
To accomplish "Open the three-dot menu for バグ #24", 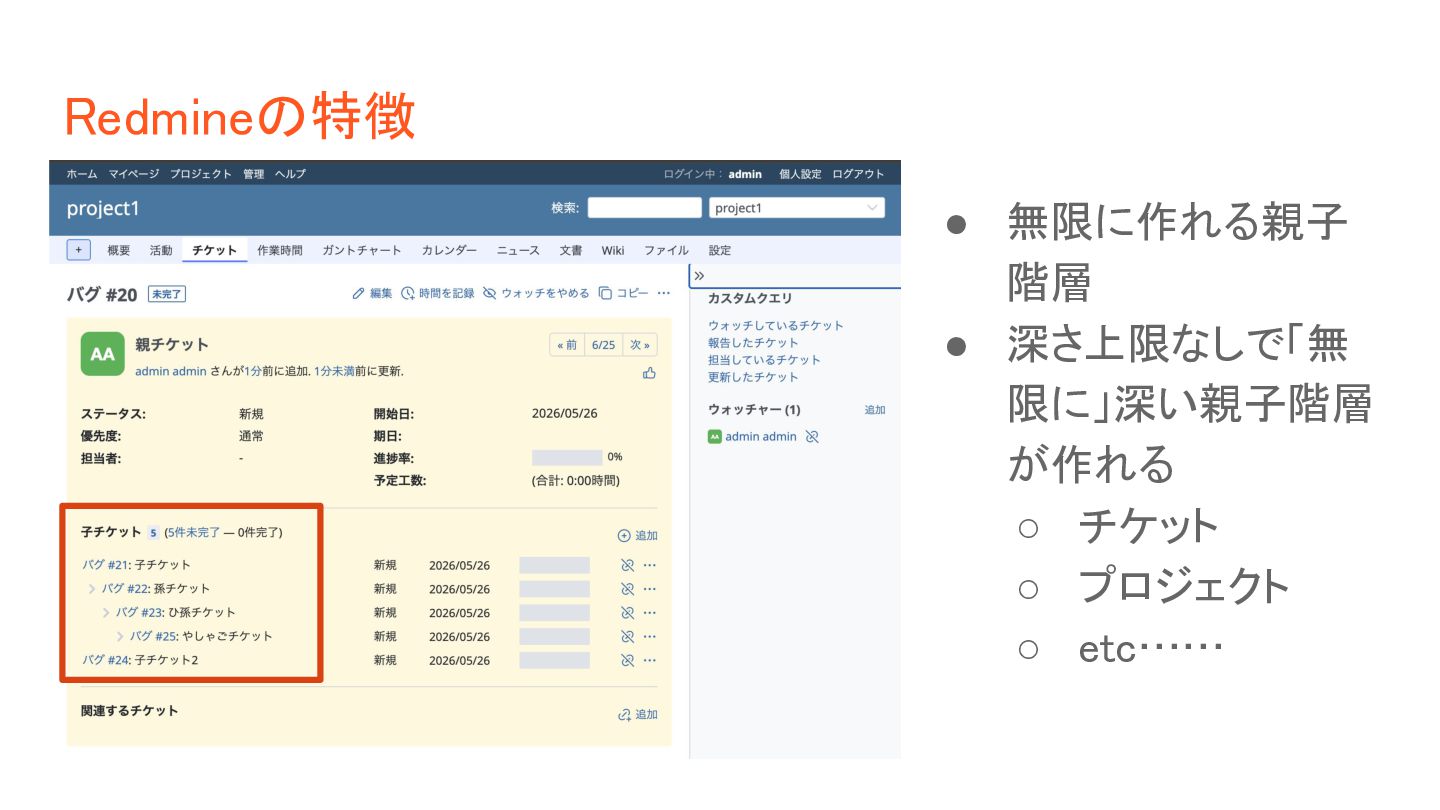I will 650,661.
